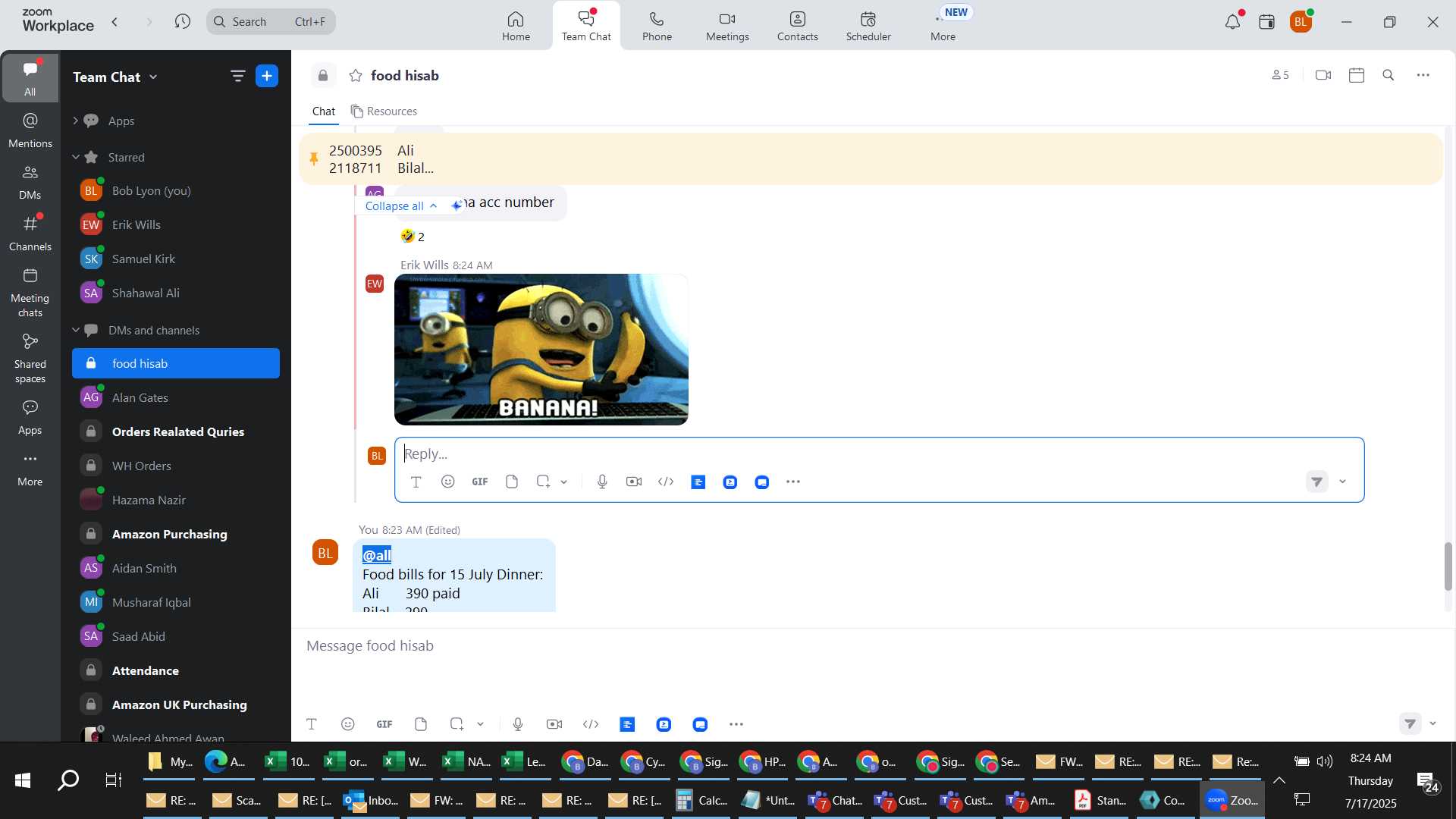Collapse the Starred section
The height and width of the screenshot is (819, 1456).
tap(76, 157)
